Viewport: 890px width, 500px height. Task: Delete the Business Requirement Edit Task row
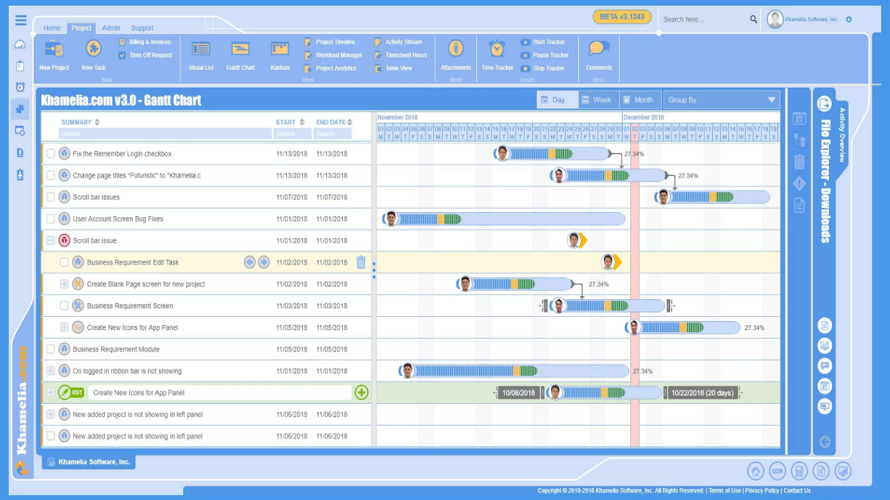[x=361, y=263]
